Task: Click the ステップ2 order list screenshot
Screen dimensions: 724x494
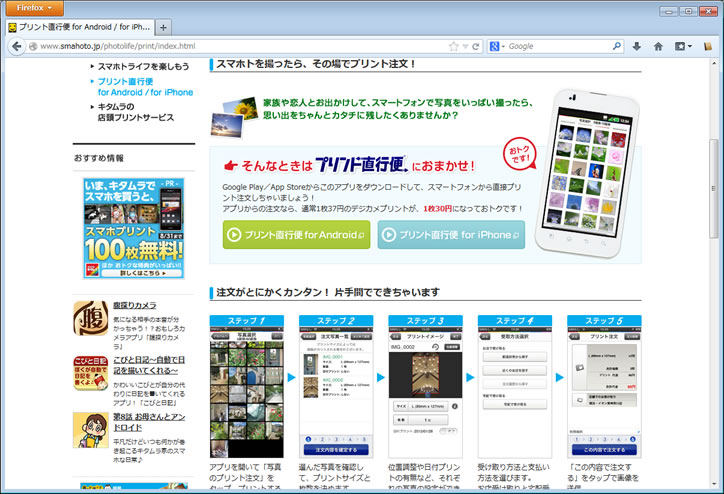Action: pyautogui.click(x=336, y=392)
